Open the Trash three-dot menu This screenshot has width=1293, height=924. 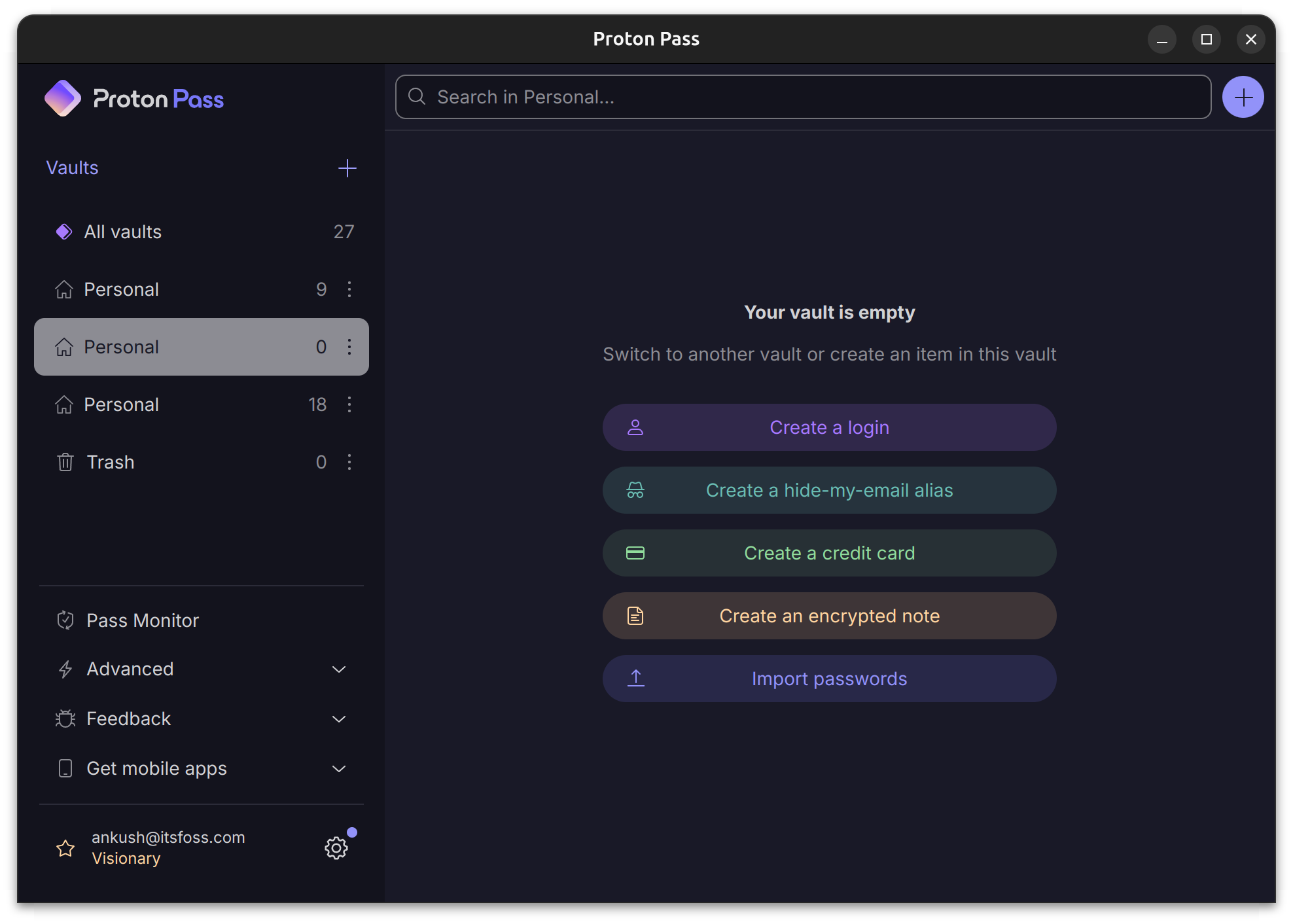pyautogui.click(x=349, y=462)
